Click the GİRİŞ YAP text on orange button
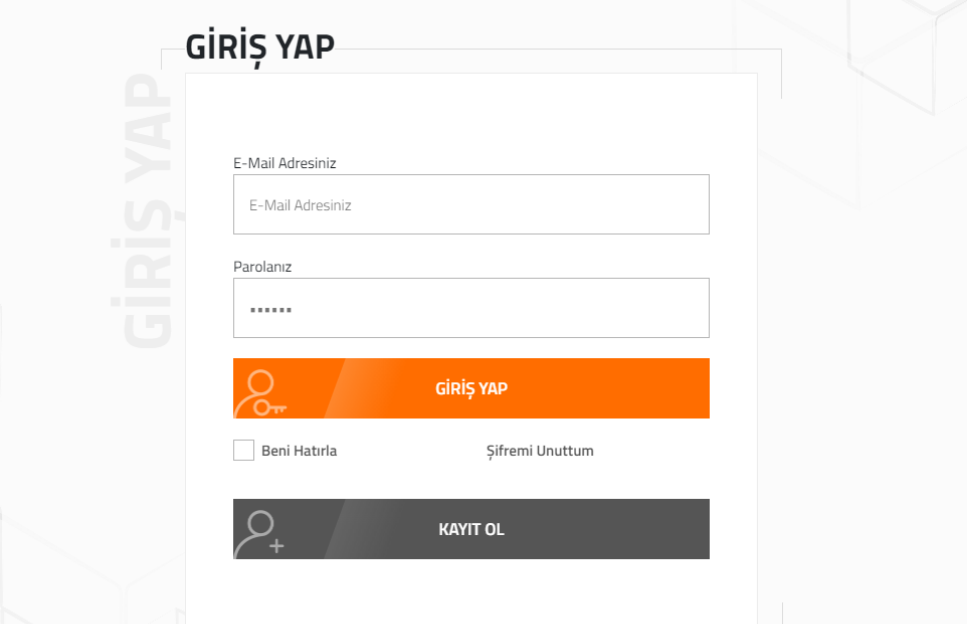 click(x=471, y=389)
